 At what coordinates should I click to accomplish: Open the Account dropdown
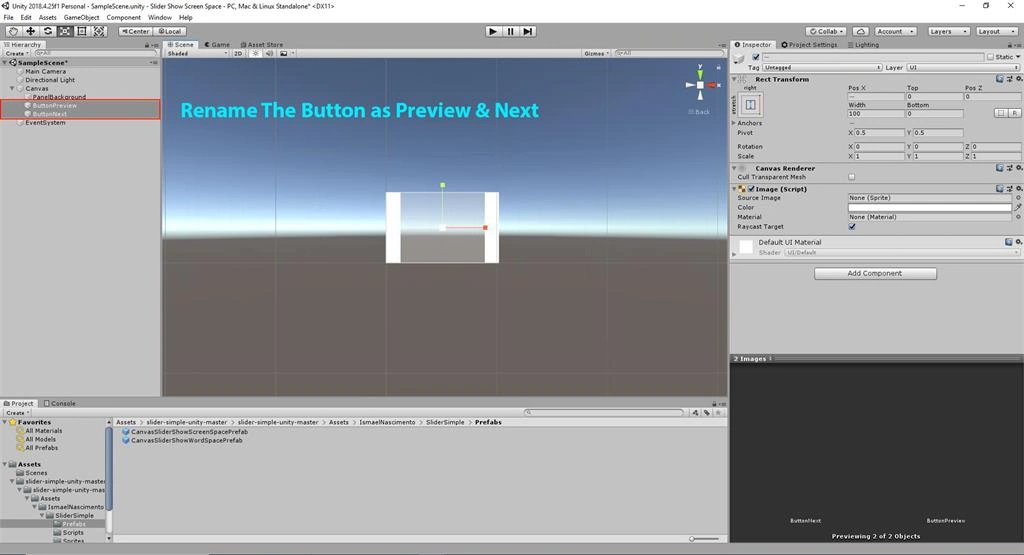point(896,31)
